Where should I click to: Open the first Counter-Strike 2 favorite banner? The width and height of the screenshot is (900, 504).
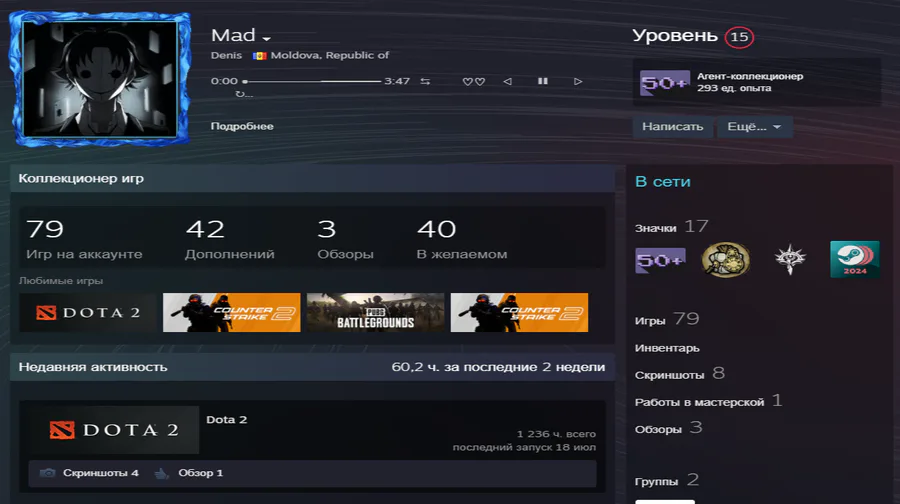click(x=231, y=313)
